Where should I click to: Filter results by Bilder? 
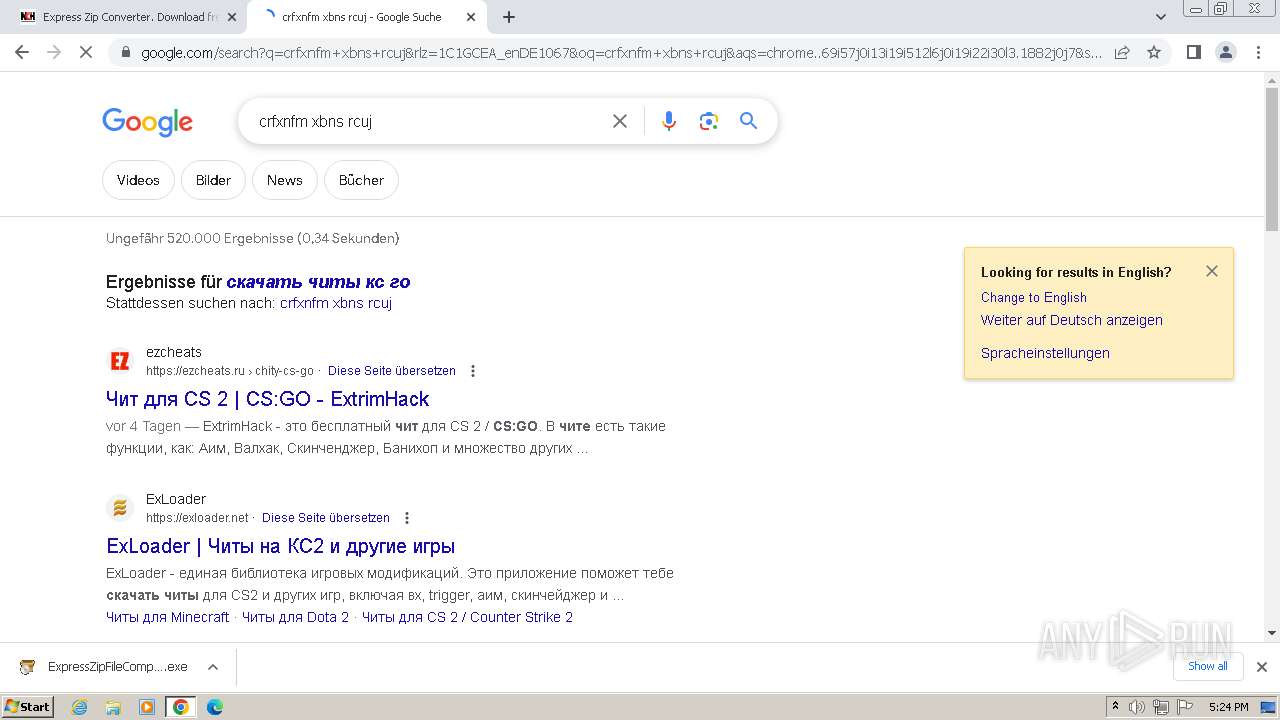pyautogui.click(x=213, y=180)
